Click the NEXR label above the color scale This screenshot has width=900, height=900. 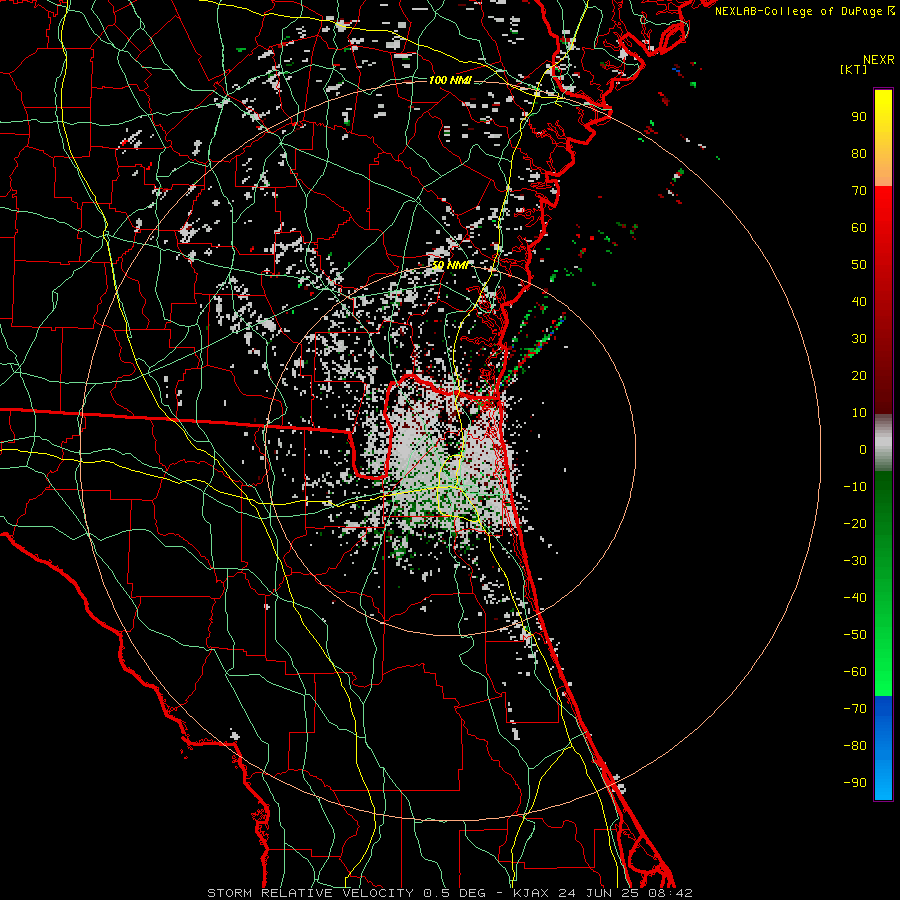[879, 60]
